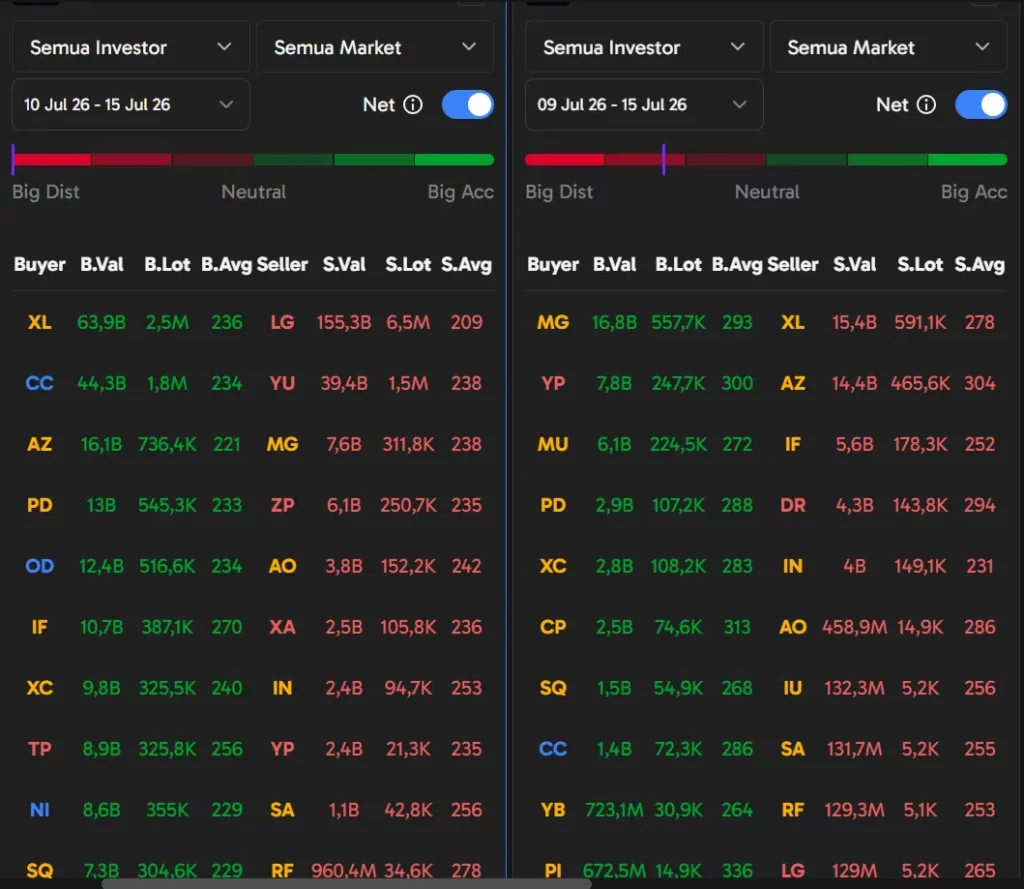Screen dimensions: 1024x889
Task: Click seller value 458,9M
Action: [x=854, y=627]
